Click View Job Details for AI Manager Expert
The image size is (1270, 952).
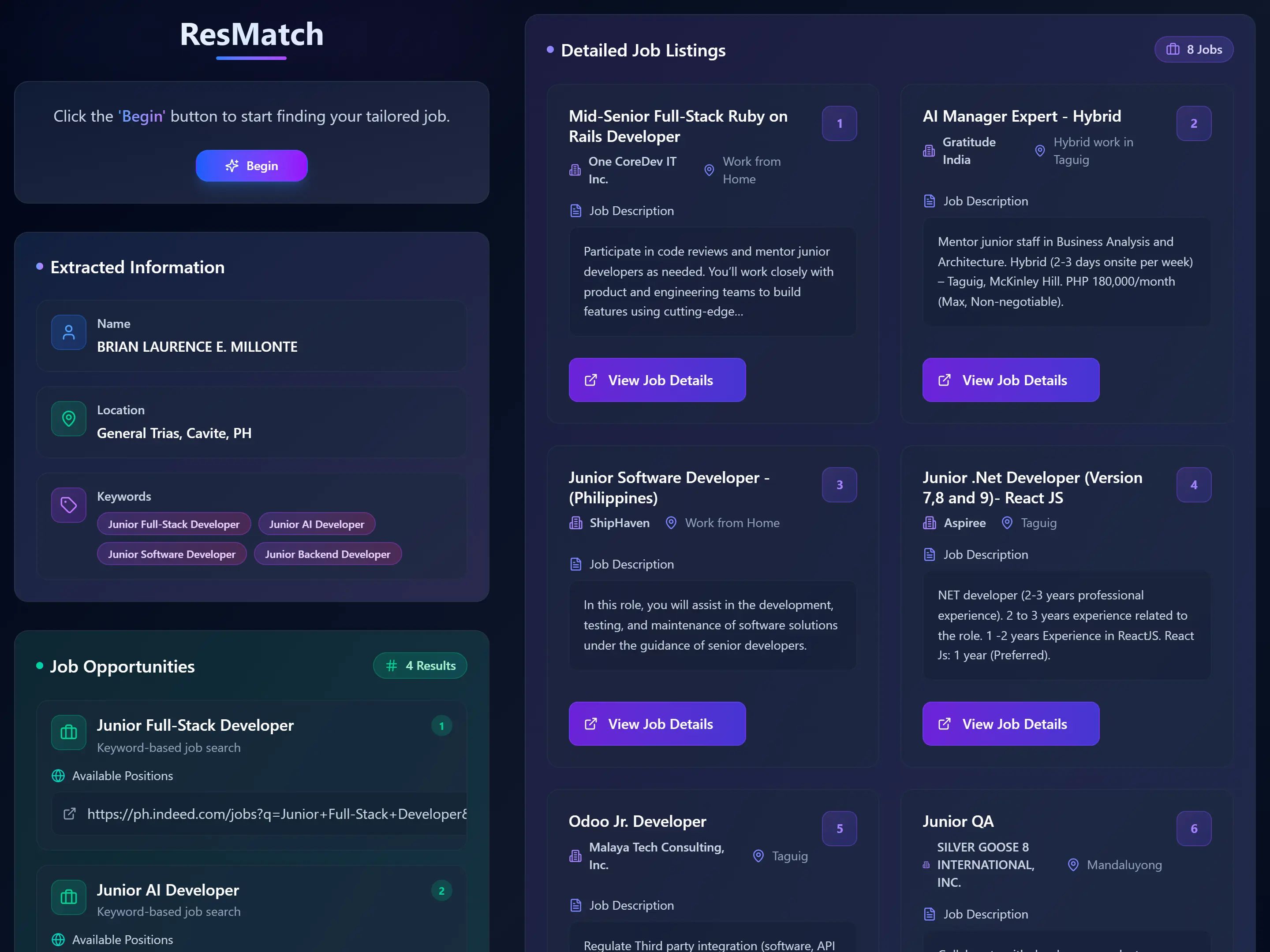pyautogui.click(x=1011, y=380)
